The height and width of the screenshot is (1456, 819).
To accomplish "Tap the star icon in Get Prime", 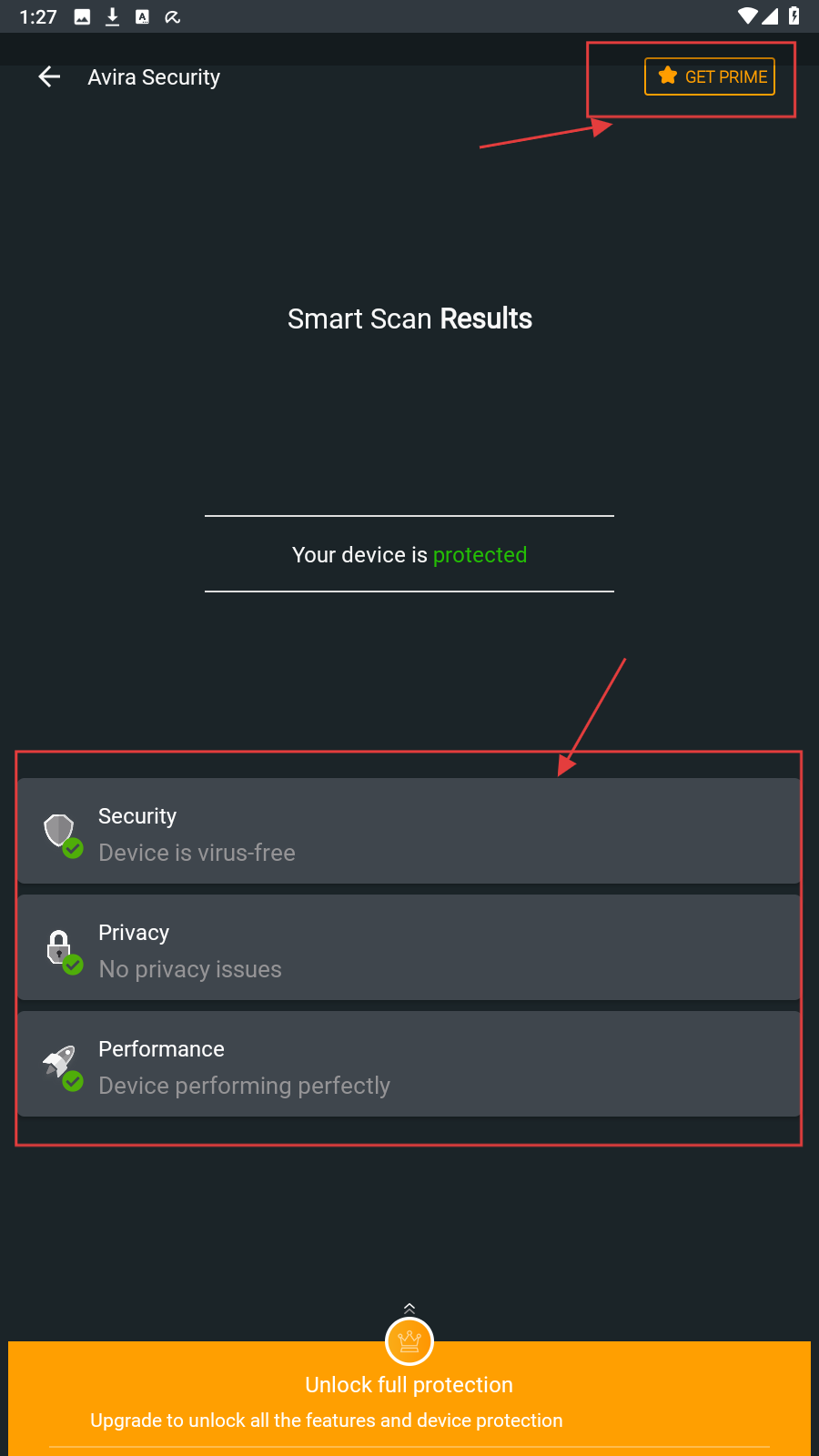I will [668, 76].
